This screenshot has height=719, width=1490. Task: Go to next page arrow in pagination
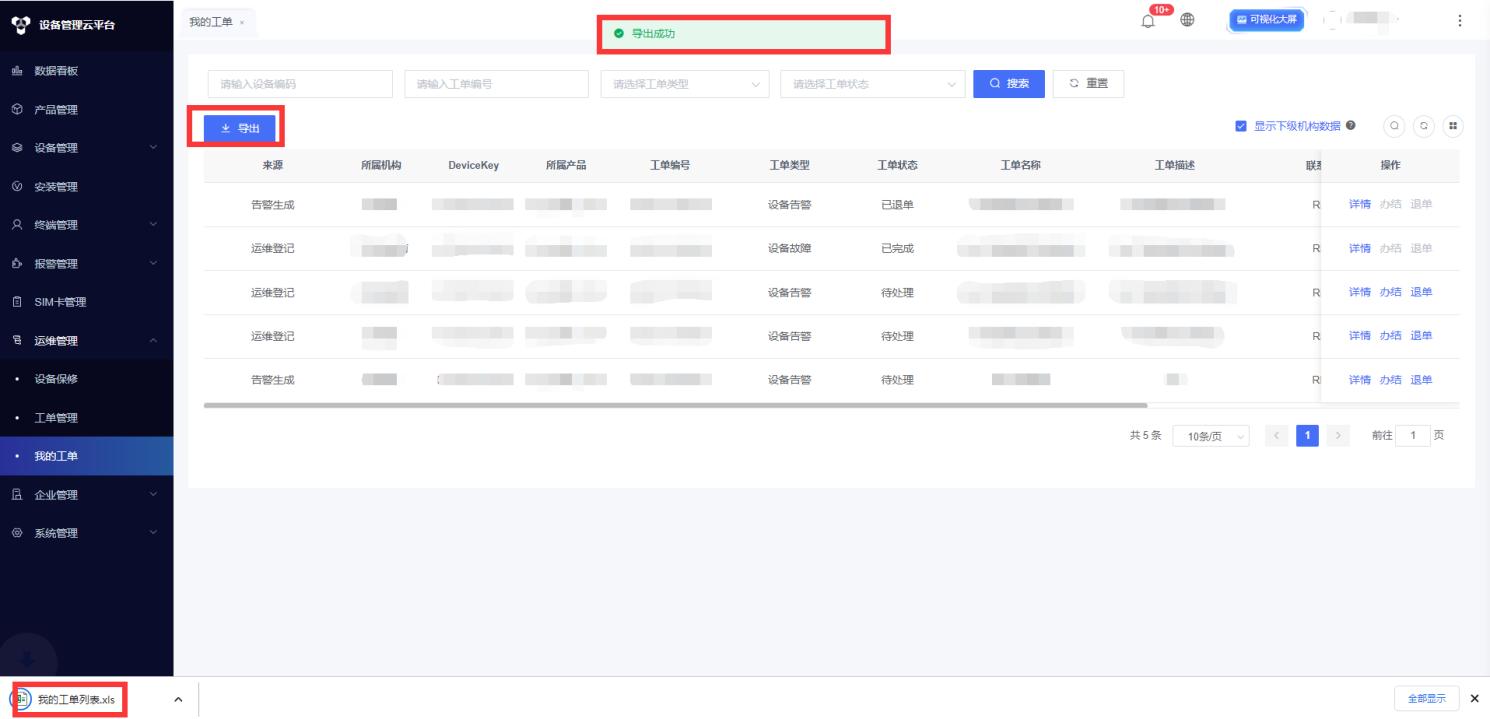1338,436
